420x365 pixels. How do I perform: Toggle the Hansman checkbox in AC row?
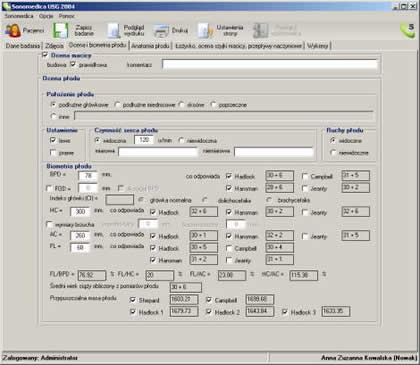coord(229,236)
